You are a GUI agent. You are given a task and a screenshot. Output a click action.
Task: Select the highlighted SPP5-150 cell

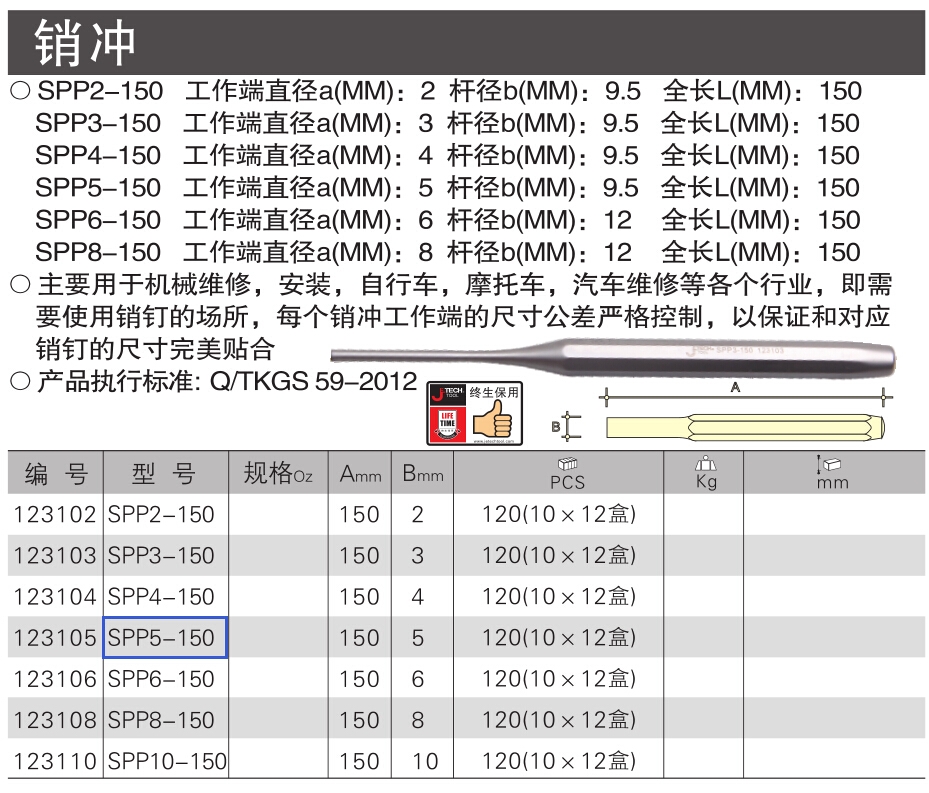(165, 638)
